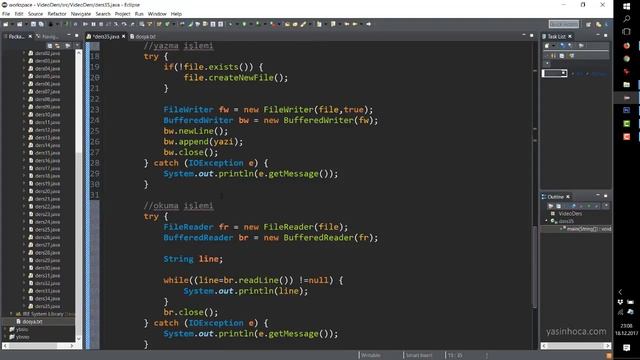The width and height of the screenshot is (640, 360).
Task: Open the Source menu
Action: pyautogui.click(x=35, y=14)
